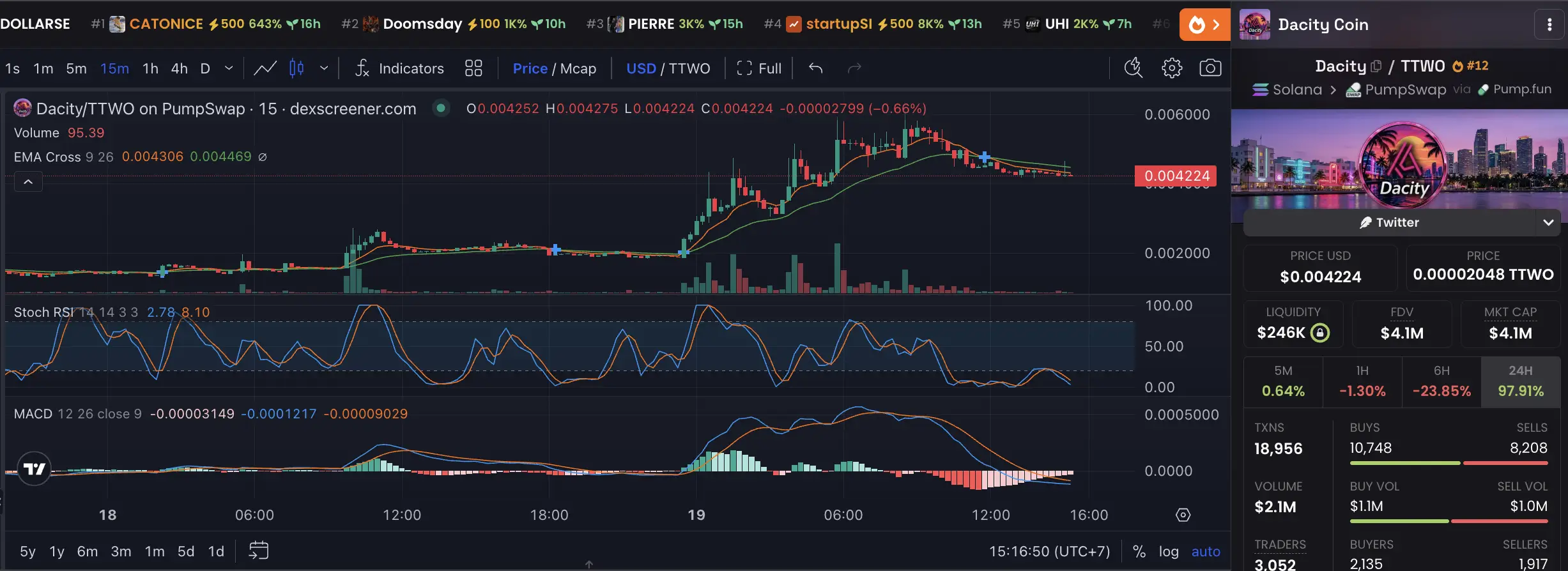This screenshot has height=571, width=1568.
Task: Expand the more timeframes dropdown
Action: 229,68
